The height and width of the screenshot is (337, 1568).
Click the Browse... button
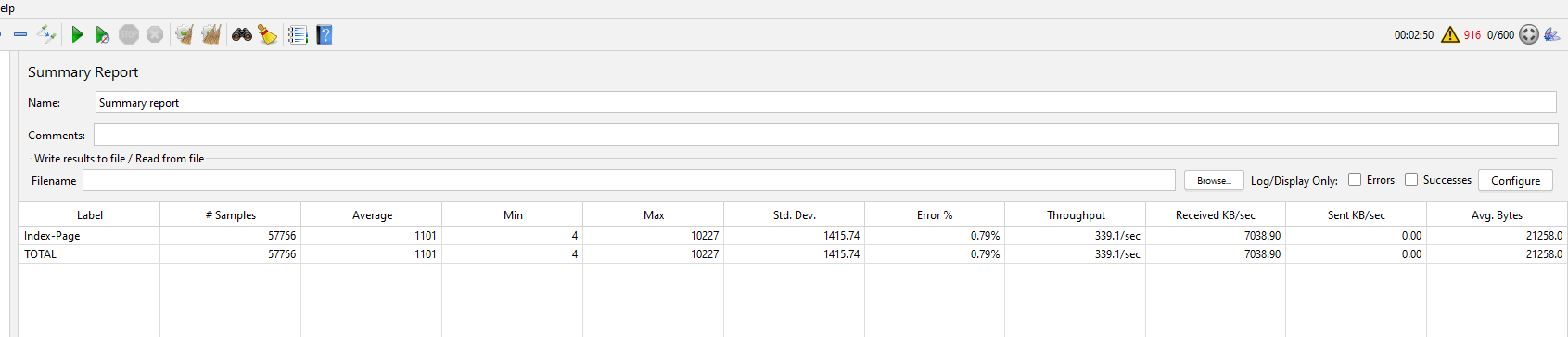(1214, 180)
